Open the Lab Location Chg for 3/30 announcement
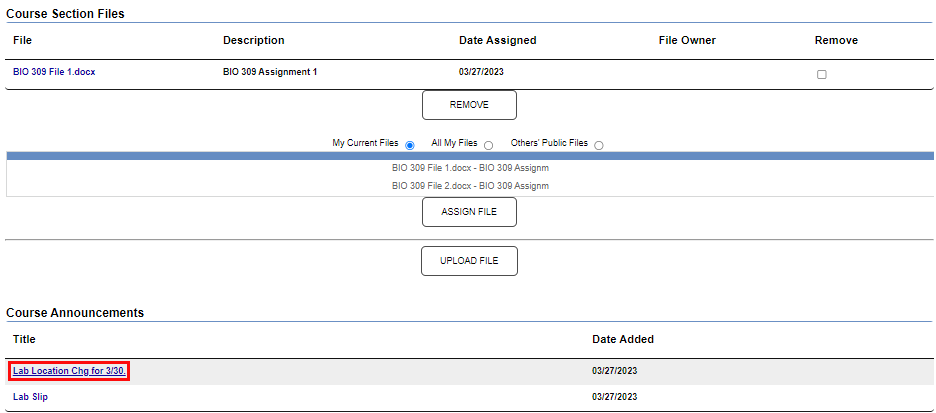The width and height of the screenshot is (936, 413). (x=70, y=371)
